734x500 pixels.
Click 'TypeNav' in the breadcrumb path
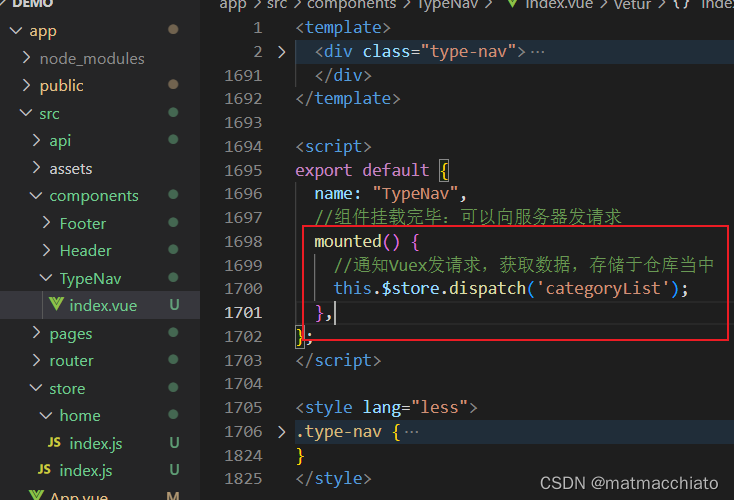click(448, 5)
